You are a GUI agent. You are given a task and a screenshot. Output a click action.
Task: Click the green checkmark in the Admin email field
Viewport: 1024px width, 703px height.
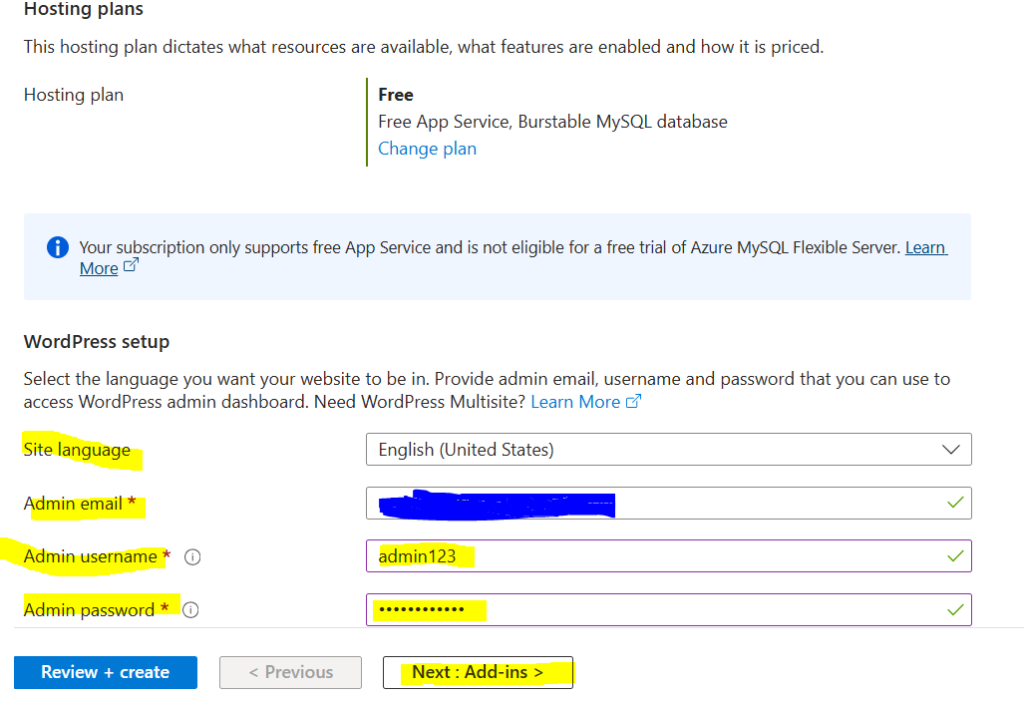click(x=955, y=502)
